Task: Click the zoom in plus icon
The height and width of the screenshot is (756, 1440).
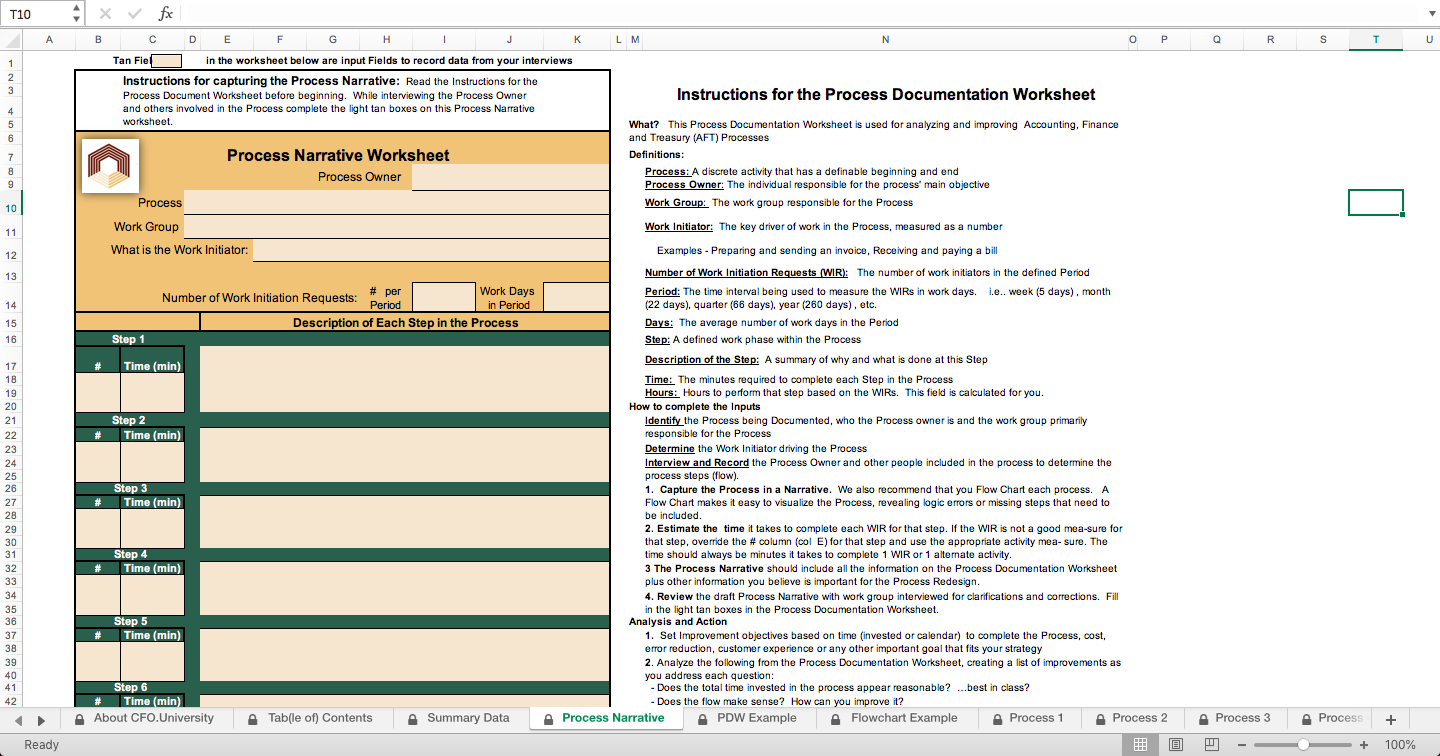Action: (x=1363, y=744)
